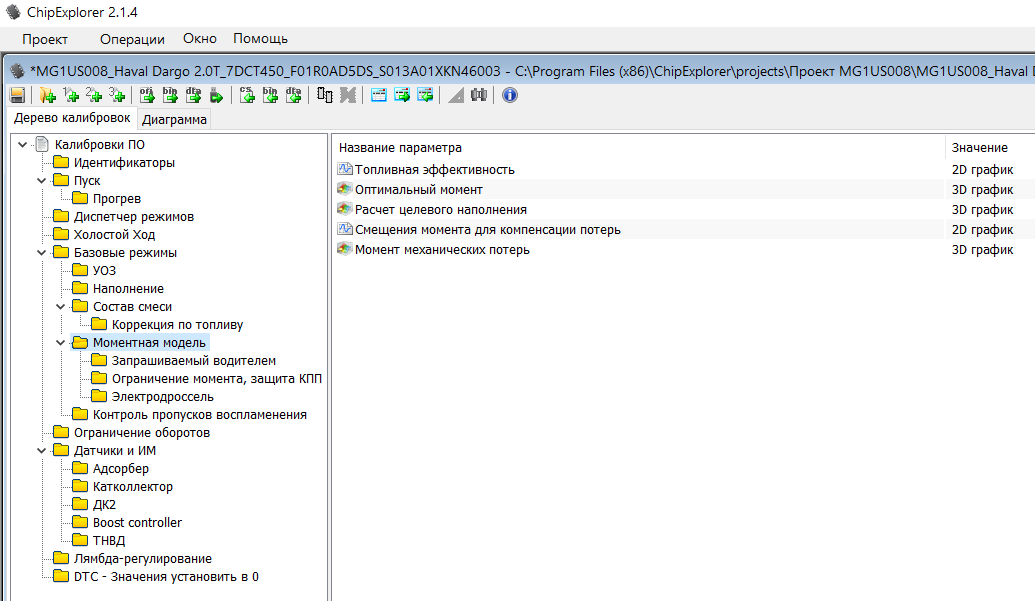This screenshot has height=601, width=1035.
Task: Click the 'ori' export toolbar icon
Action: (x=147, y=95)
